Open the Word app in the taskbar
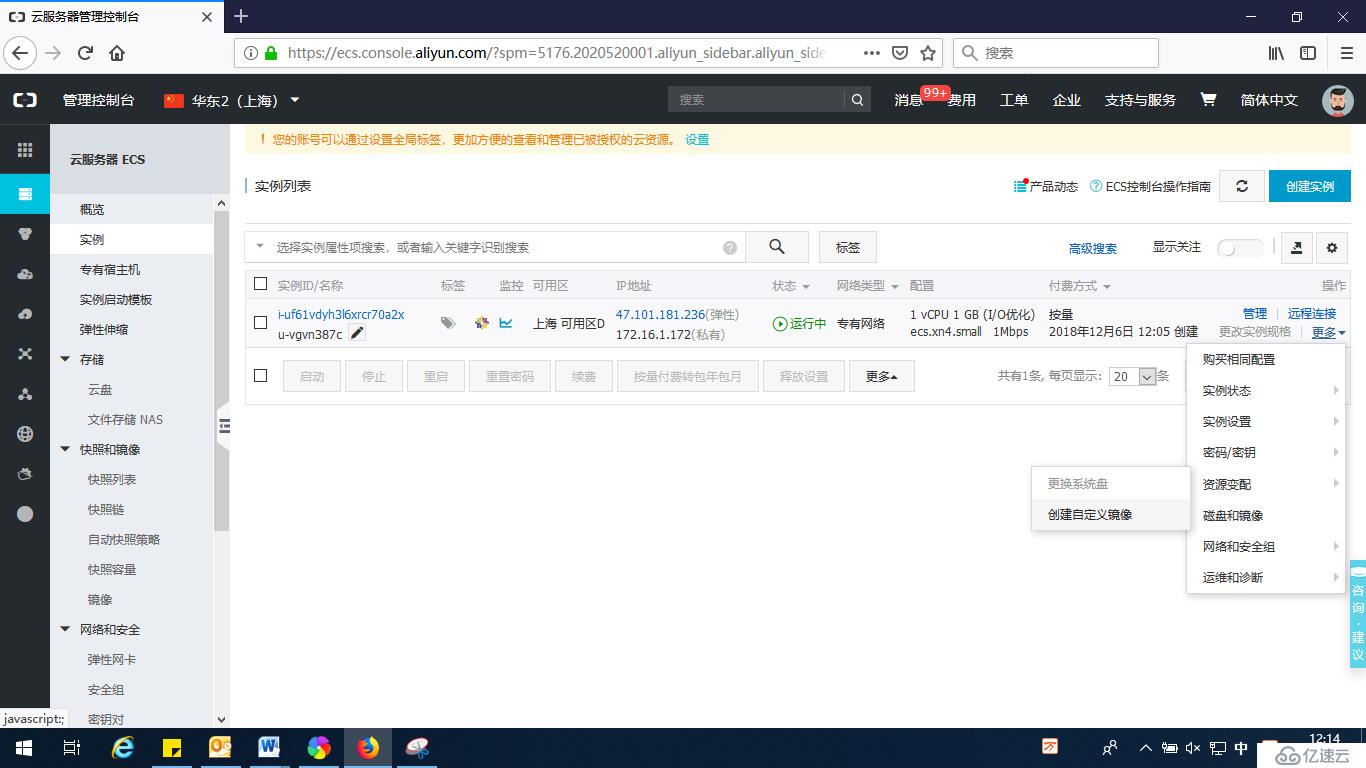1366x768 pixels. pos(269,747)
